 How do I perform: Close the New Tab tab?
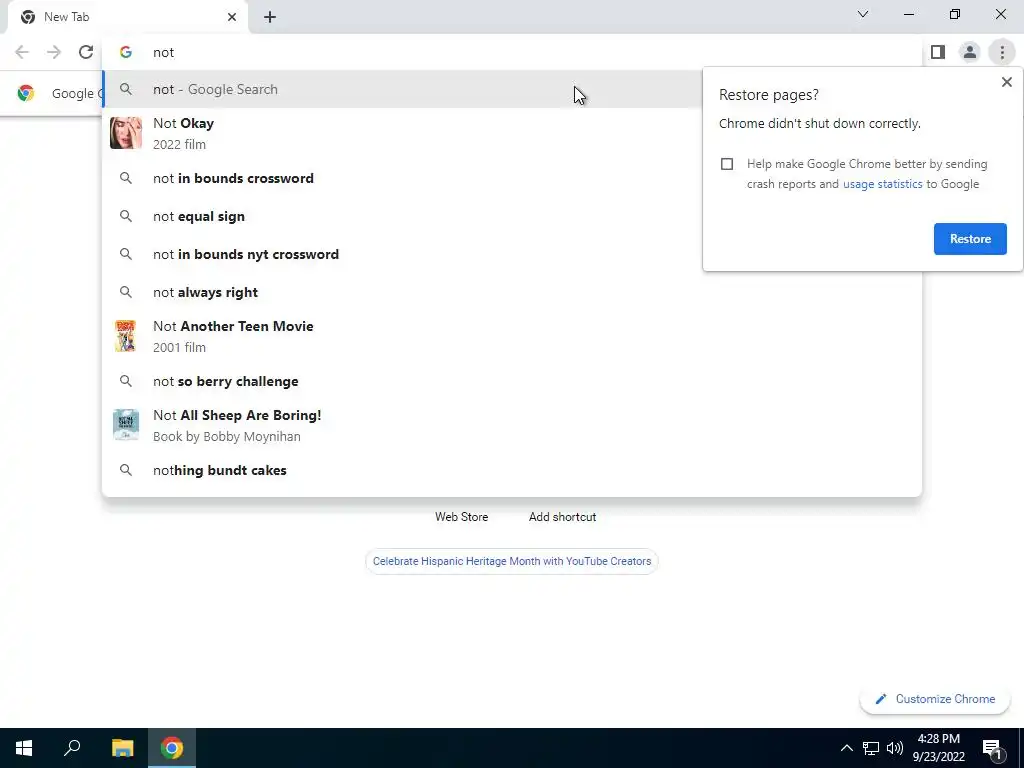232,17
